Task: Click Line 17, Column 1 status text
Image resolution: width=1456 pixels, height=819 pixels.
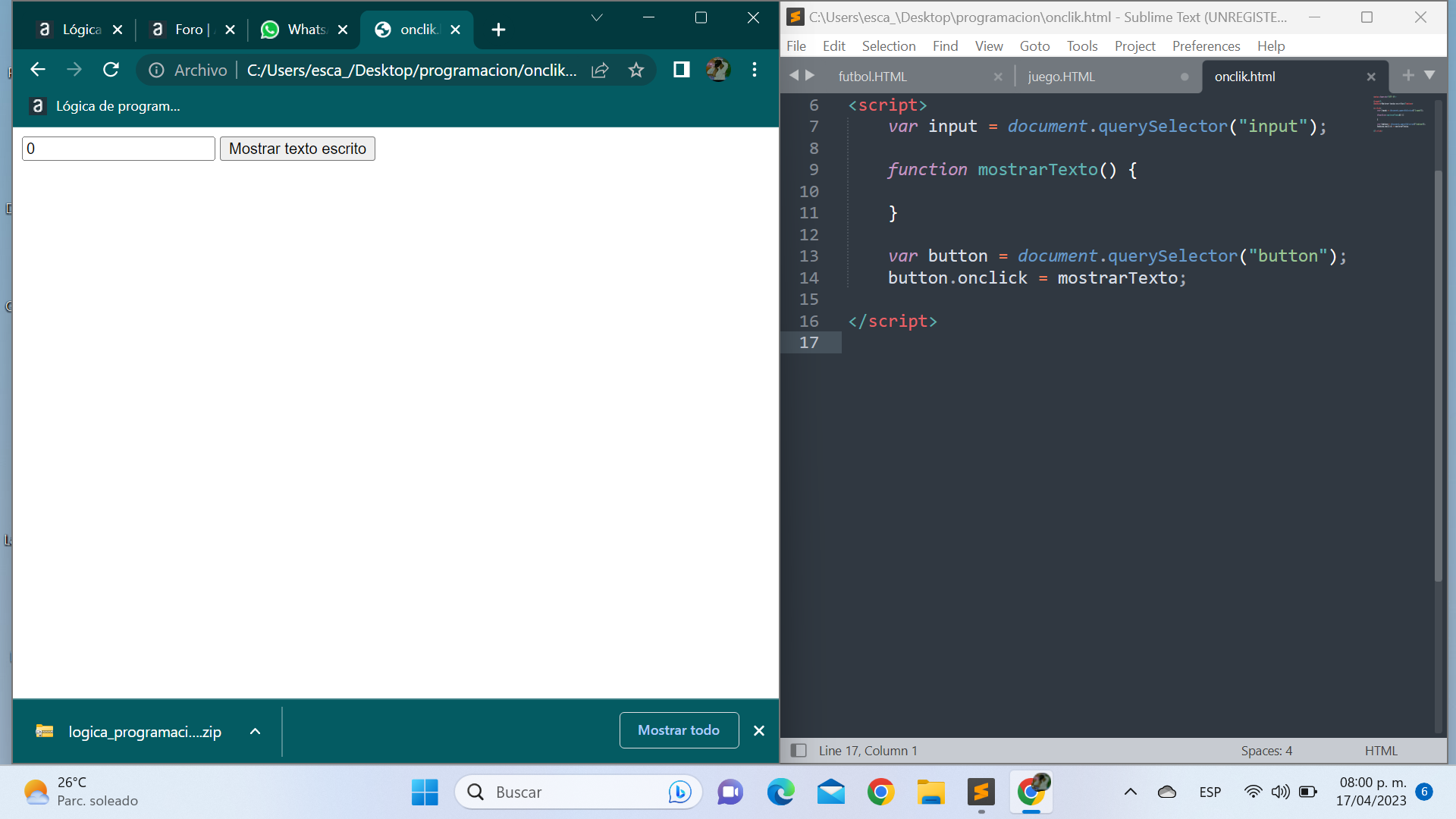Action: (x=868, y=751)
